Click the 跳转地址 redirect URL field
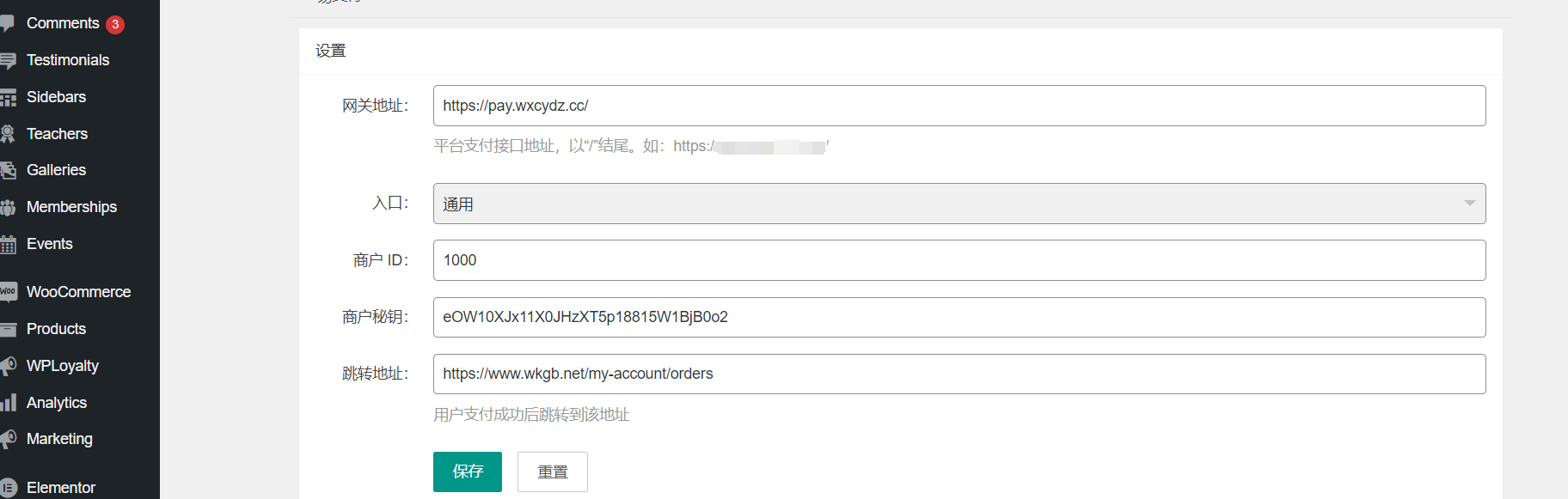The height and width of the screenshot is (499, 1568). (x=959, y=374)
